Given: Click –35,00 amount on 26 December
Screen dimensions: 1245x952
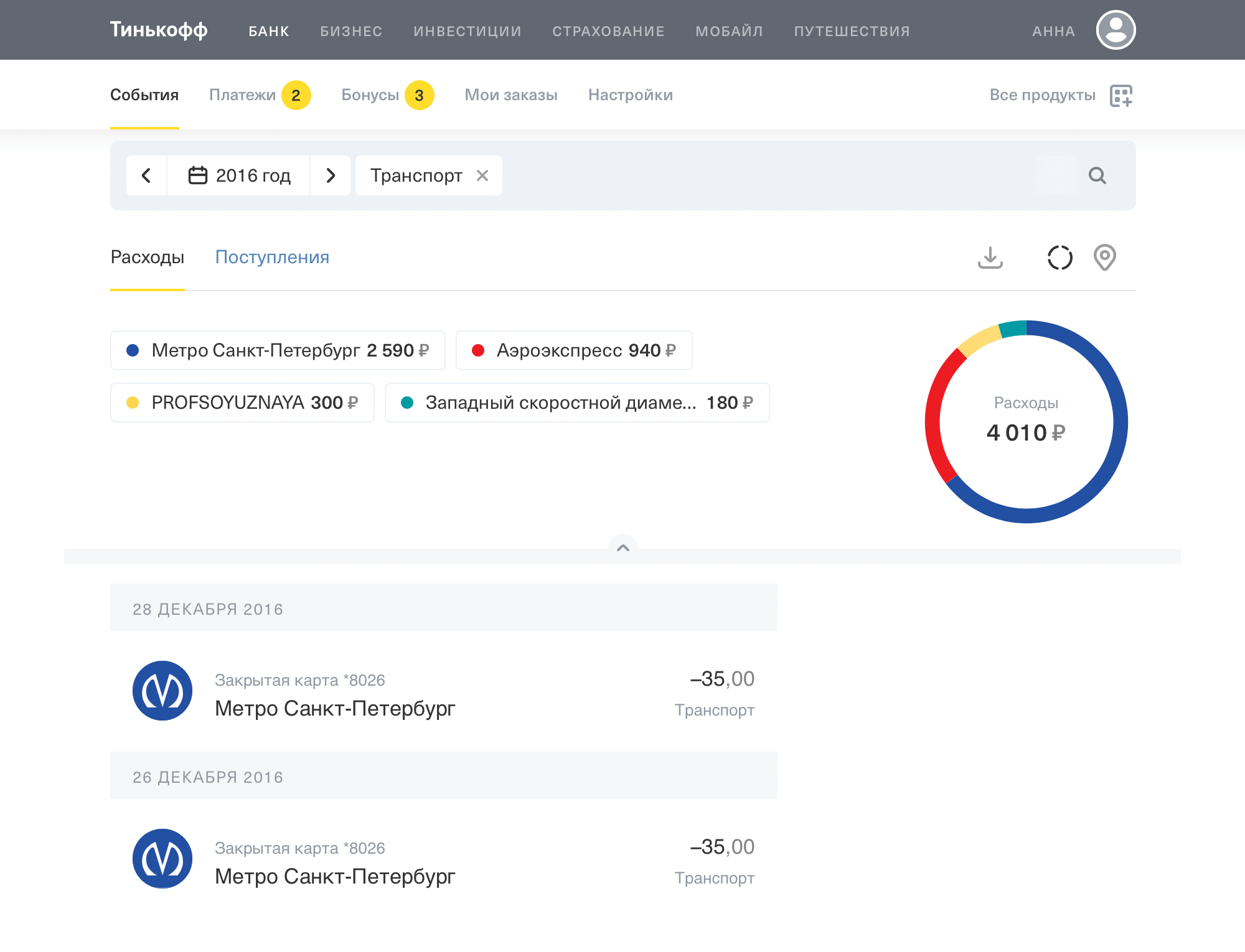Looking at the screenshot, I should click(722, 847).
